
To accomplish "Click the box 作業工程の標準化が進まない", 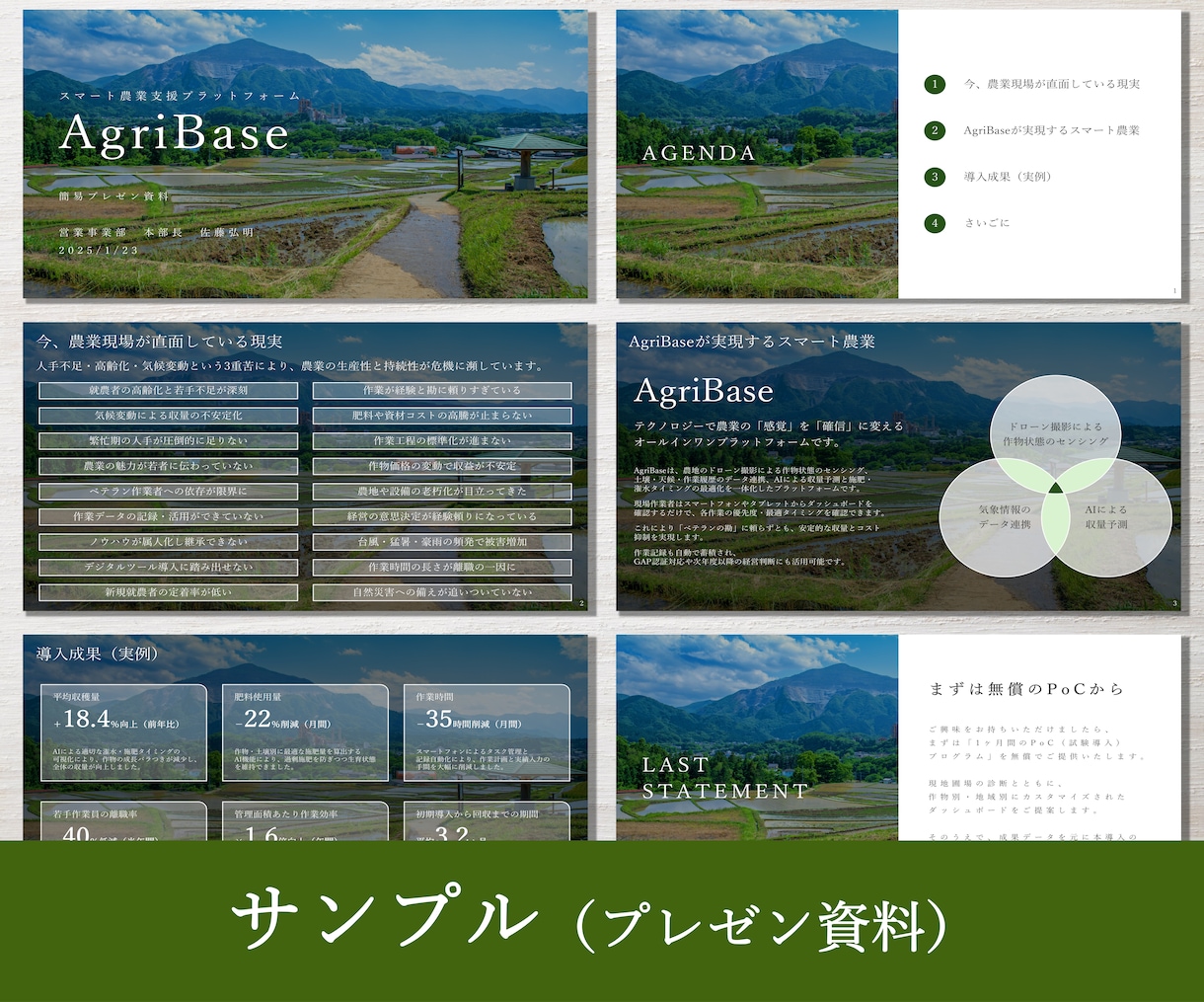I will click(442, 440).
